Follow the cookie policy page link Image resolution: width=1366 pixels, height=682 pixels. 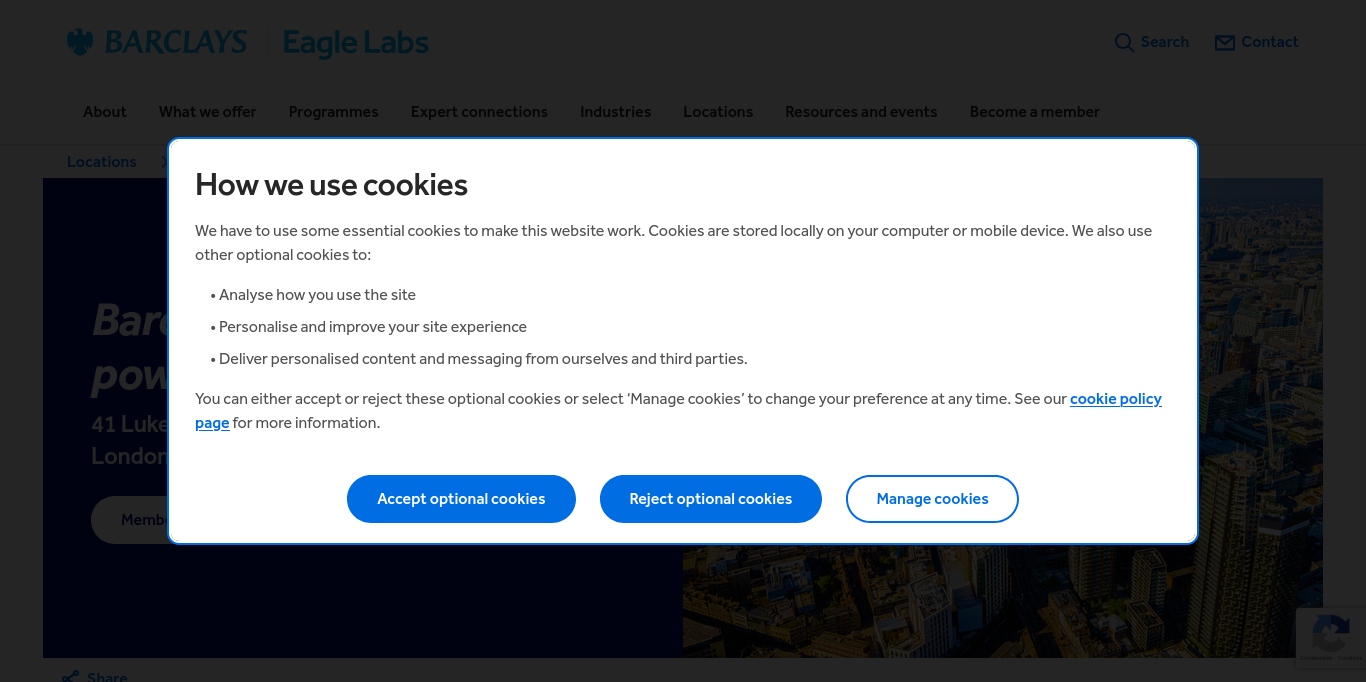tap(1115, 399)
